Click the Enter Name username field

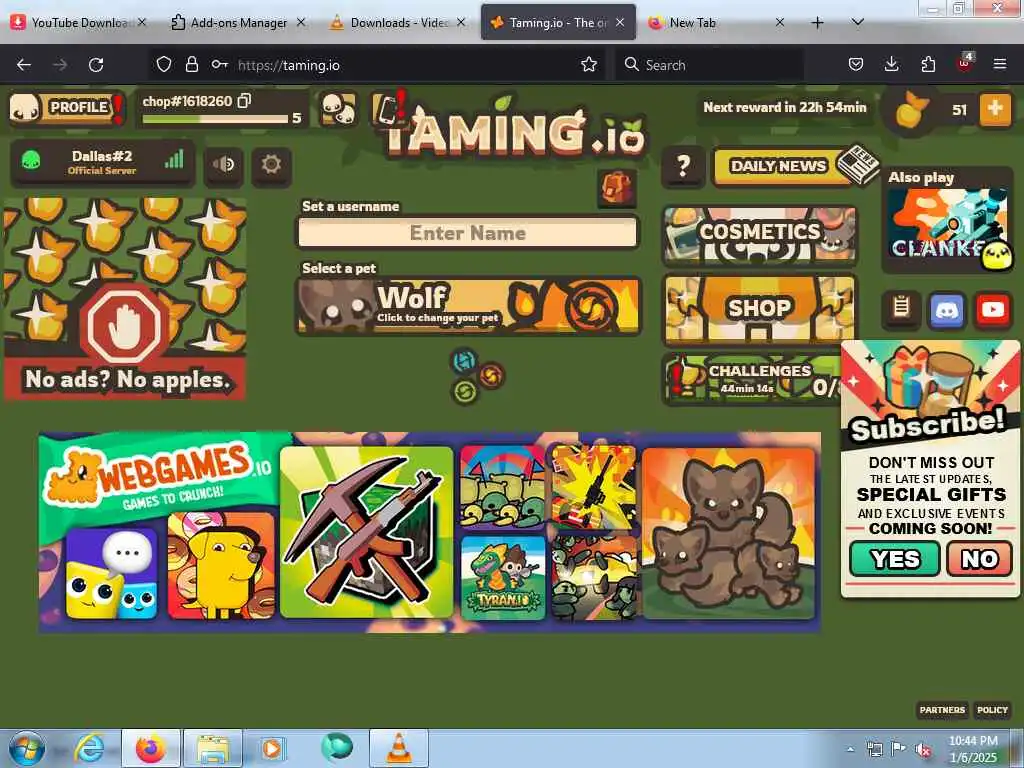tap(468, 232)
